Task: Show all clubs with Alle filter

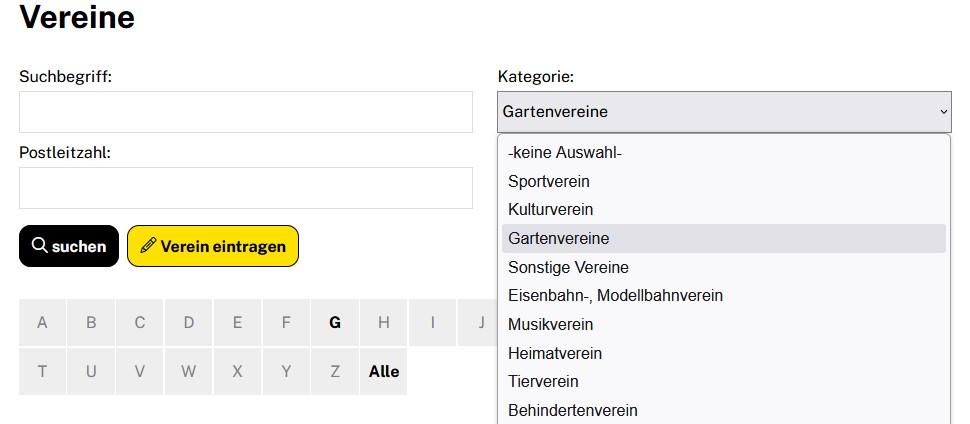Action: coord(384,371)
